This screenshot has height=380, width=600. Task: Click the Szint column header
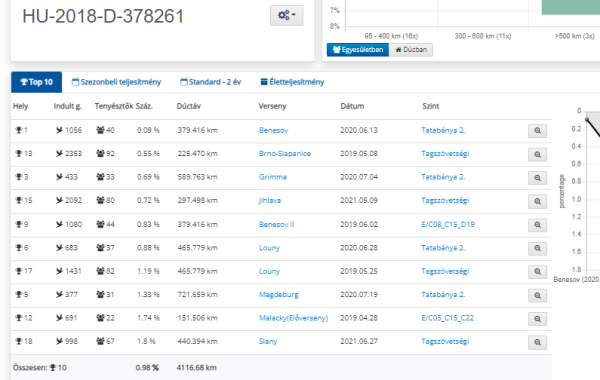pyautogui.click(x=431, y=106)
